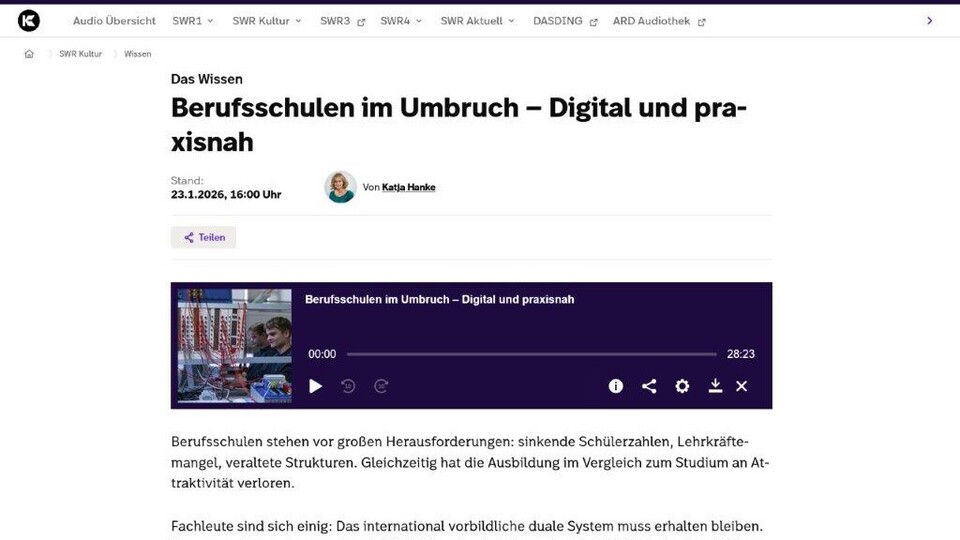The image size is (960, 540).
Task: Open audio player settings gear
Action: pos(682,386)
